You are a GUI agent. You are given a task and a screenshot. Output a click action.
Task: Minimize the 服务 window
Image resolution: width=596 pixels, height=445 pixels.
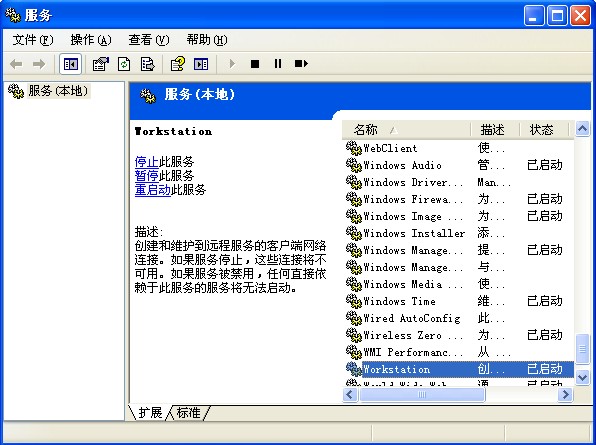(534, 16)
